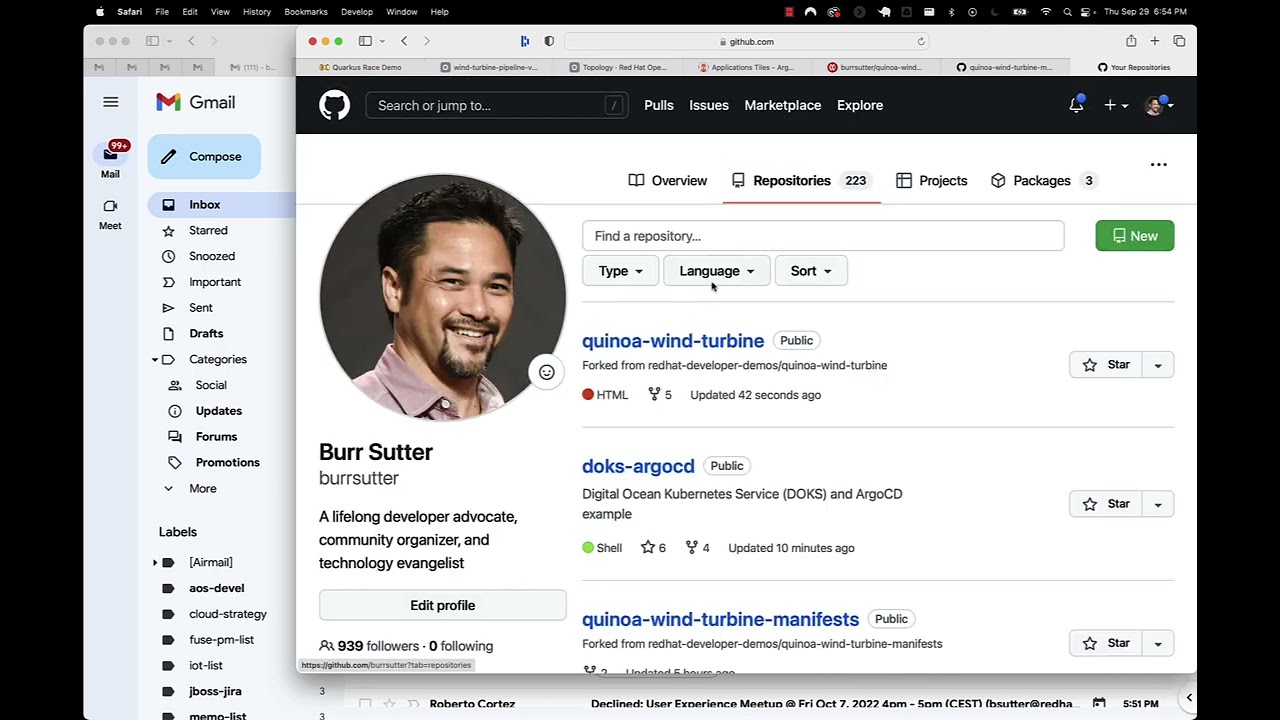Open the user avatar menu in GitHub header
This screenshot has width=1280, height=720.
click(x=1158, y=105)
